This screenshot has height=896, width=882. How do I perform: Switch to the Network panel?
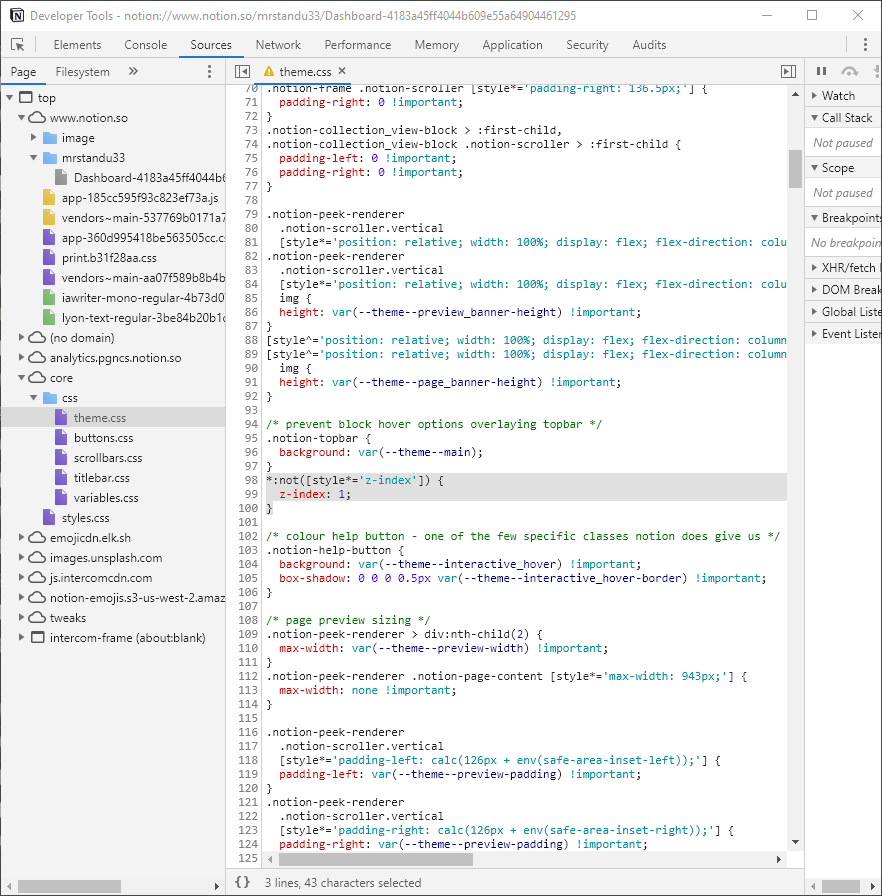click(277, 44)
